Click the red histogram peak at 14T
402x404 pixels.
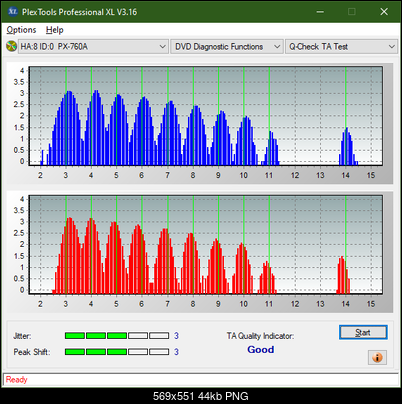343,275
